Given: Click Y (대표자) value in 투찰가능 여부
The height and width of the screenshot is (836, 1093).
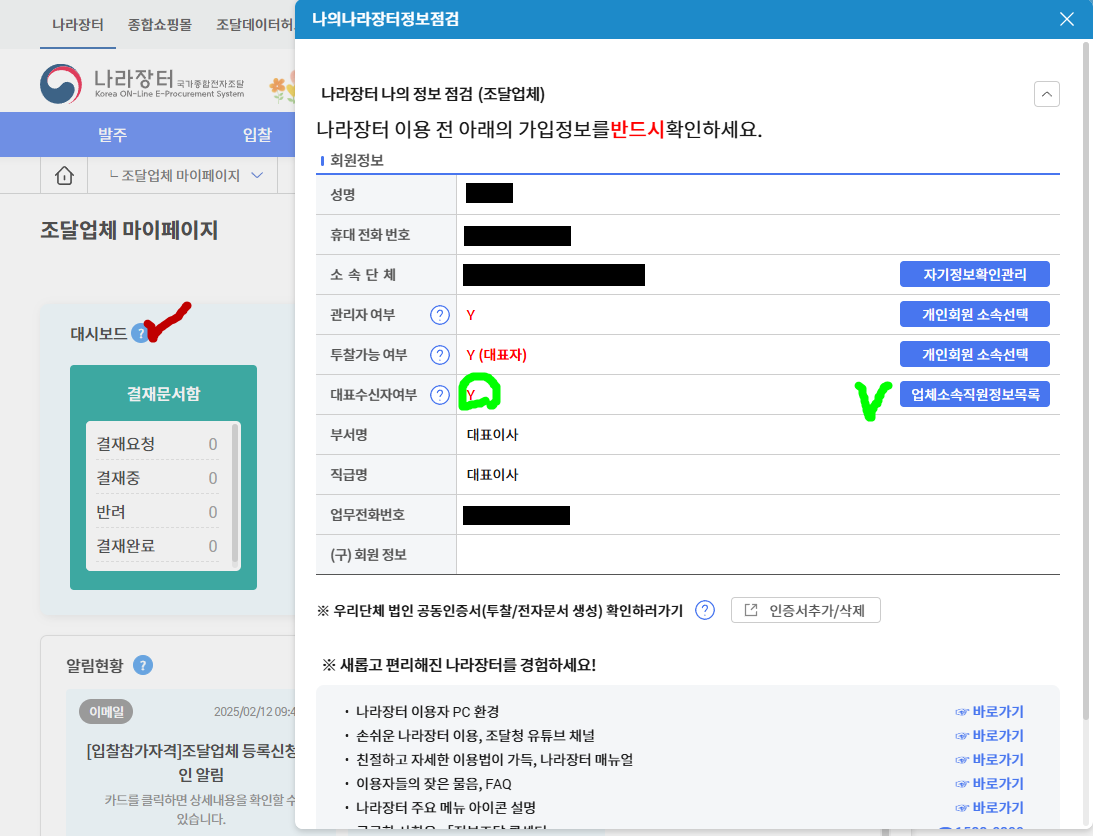Looking at the screenshot, I should tap(496, 355).
